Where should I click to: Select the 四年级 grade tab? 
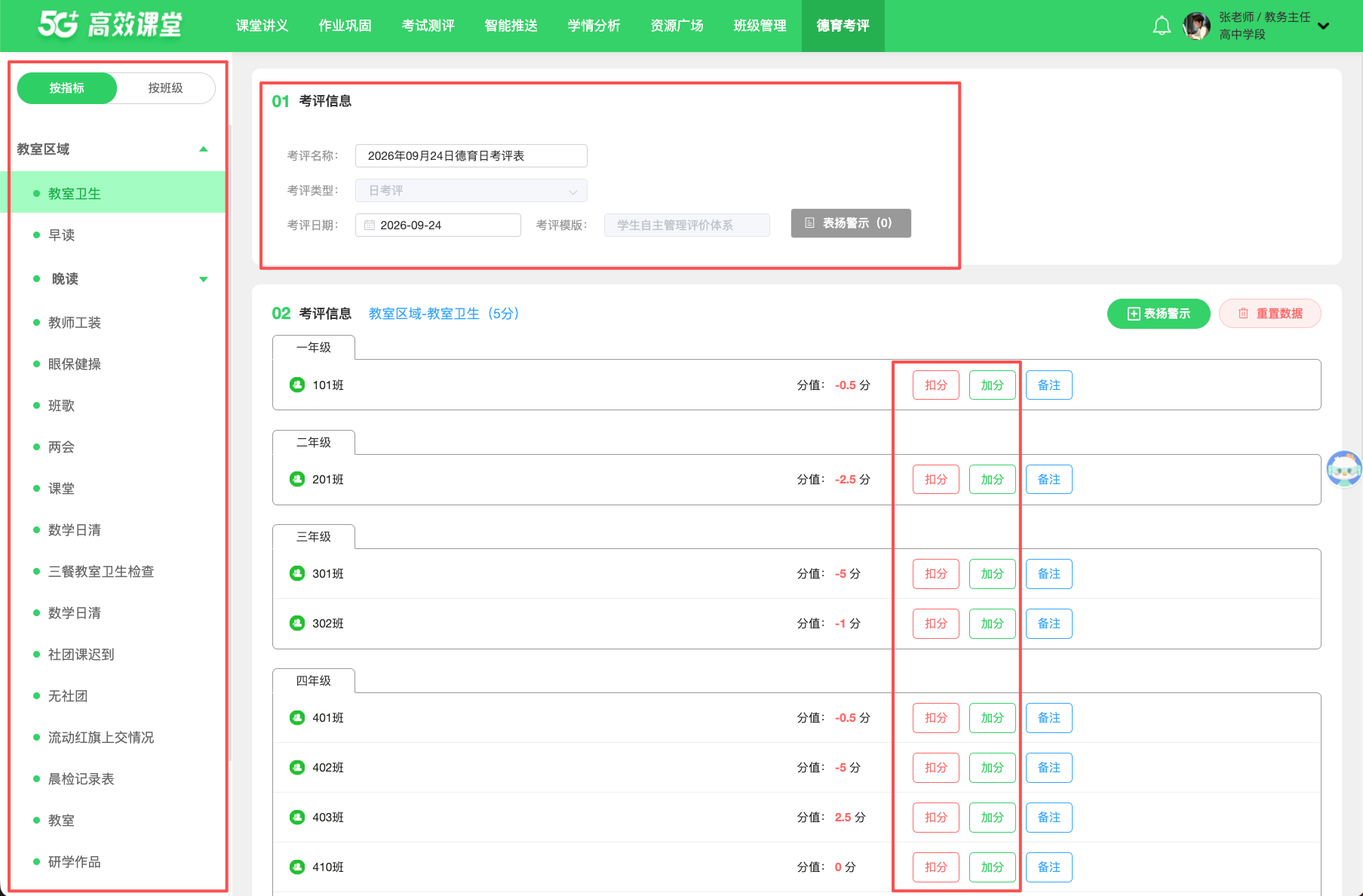[x=314, y=680]
